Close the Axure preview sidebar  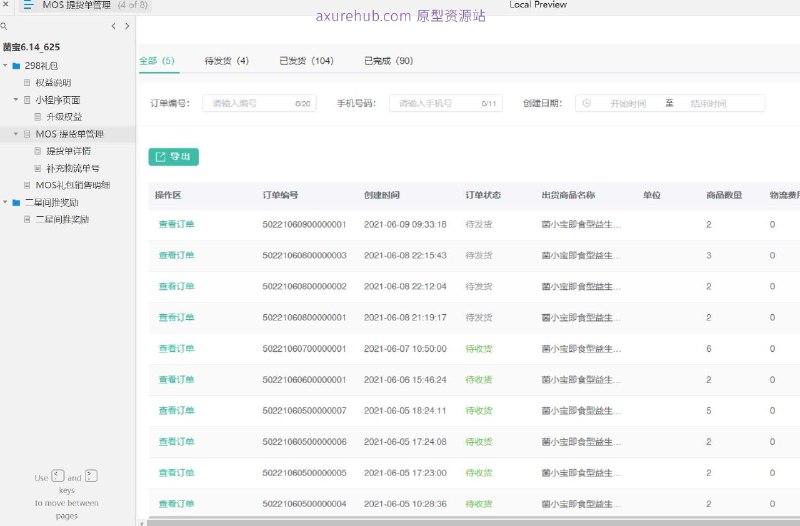click(6, 4)
